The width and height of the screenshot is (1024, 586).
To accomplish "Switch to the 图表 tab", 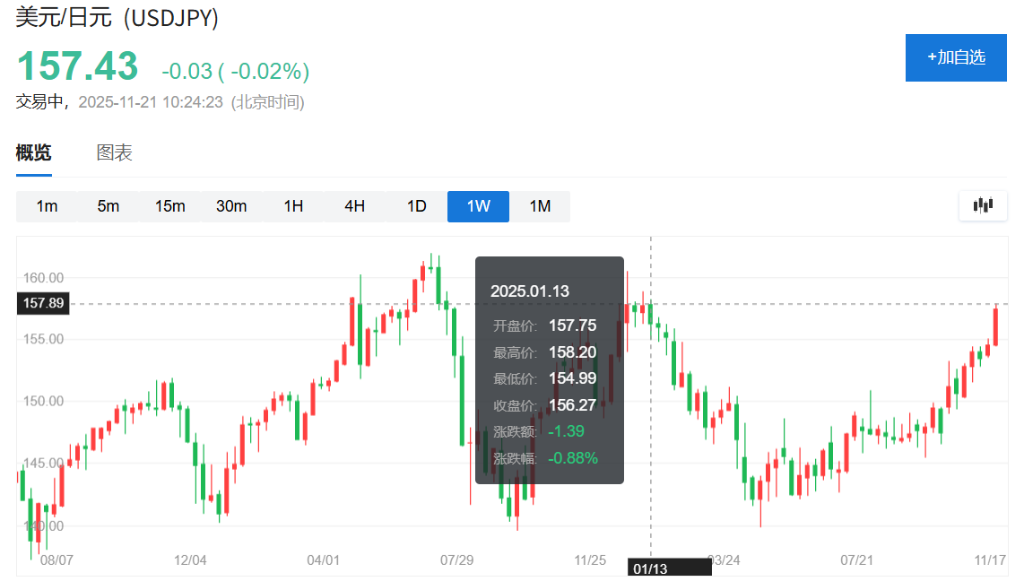I will click(x=114, y=153).
